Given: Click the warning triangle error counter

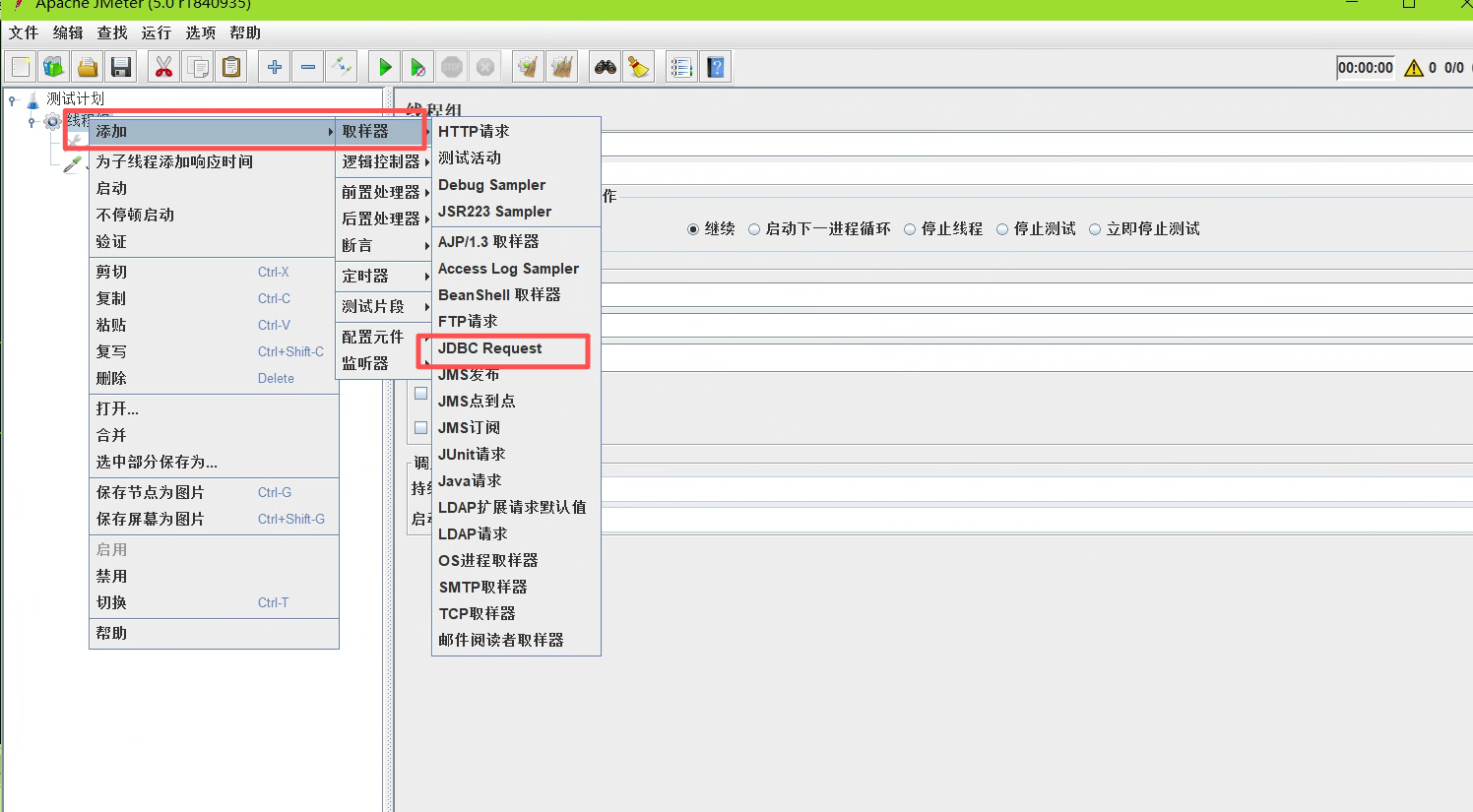Looking at the screenshot, I should click(1414, 68).
